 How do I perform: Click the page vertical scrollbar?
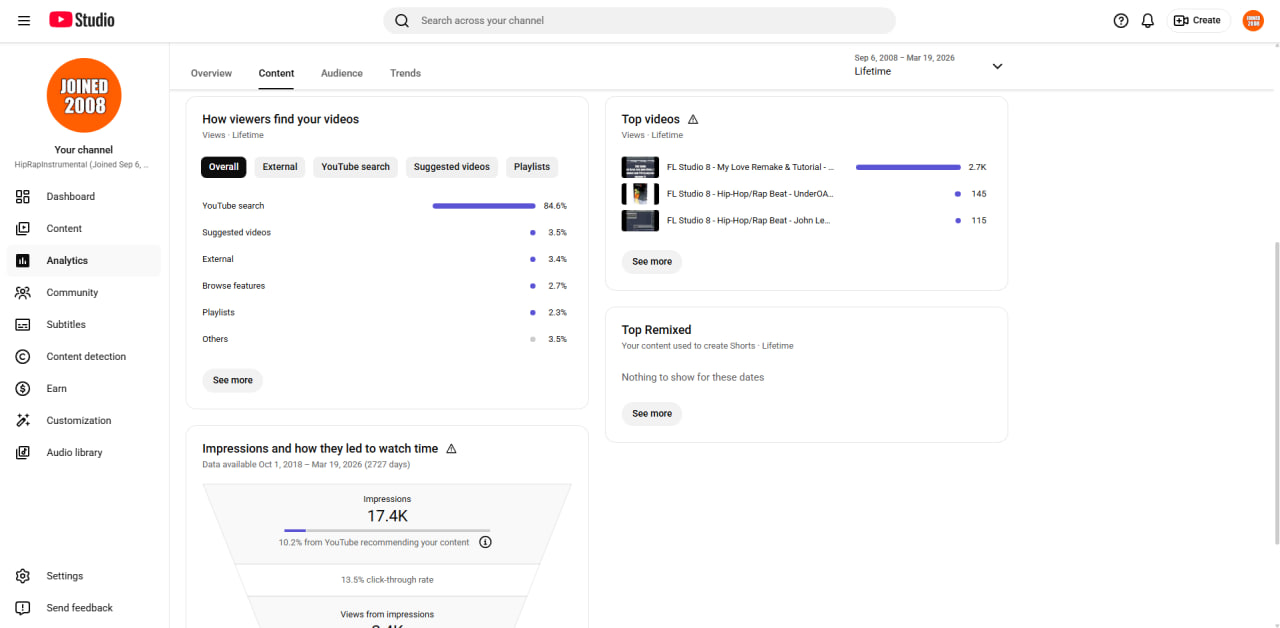(1276, 392)
